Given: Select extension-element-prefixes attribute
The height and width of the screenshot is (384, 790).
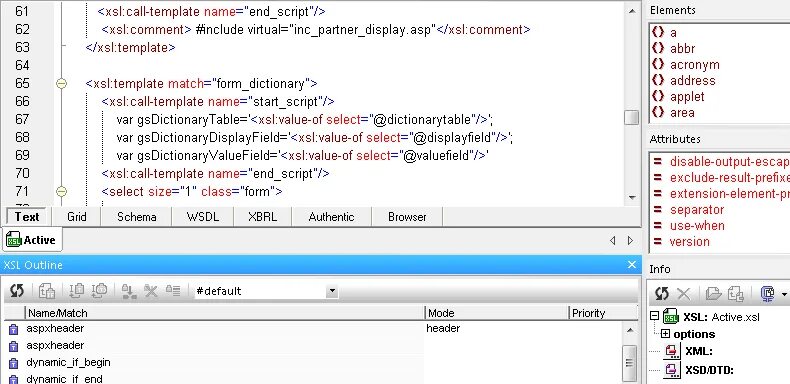Looking at the screenshot, I should click(x=730, y=194).
